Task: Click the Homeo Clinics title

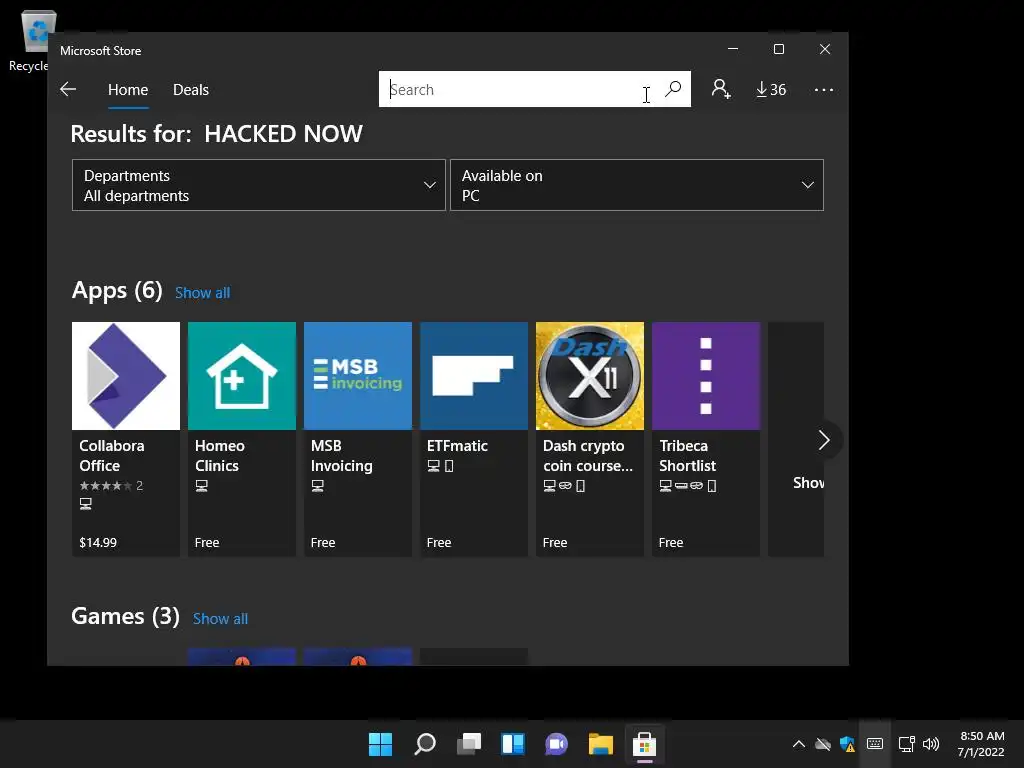Action: coord(219,455)
